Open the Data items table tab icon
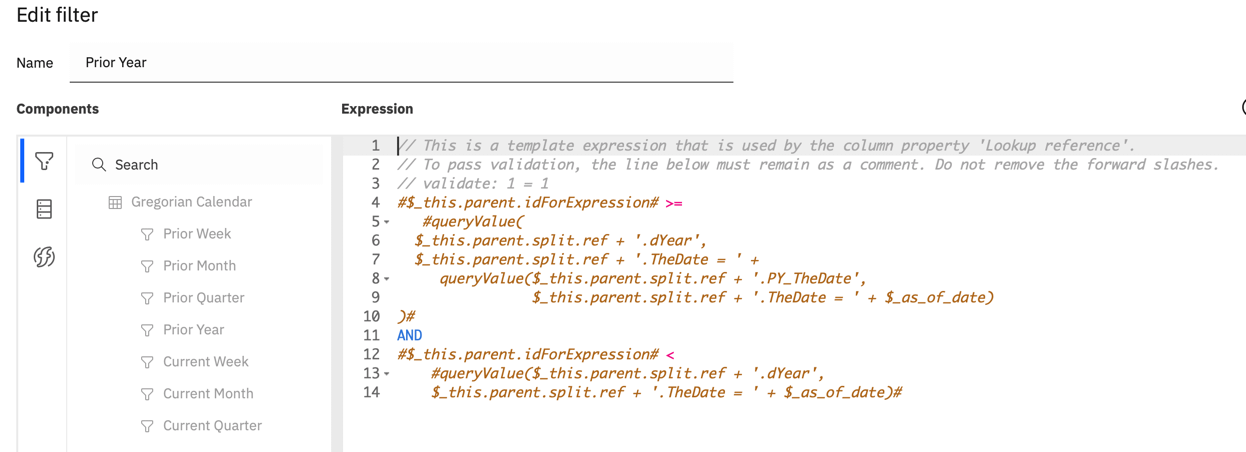This screenshot has height=452, width=1246. pyautogui.click(x=44, y=209)
